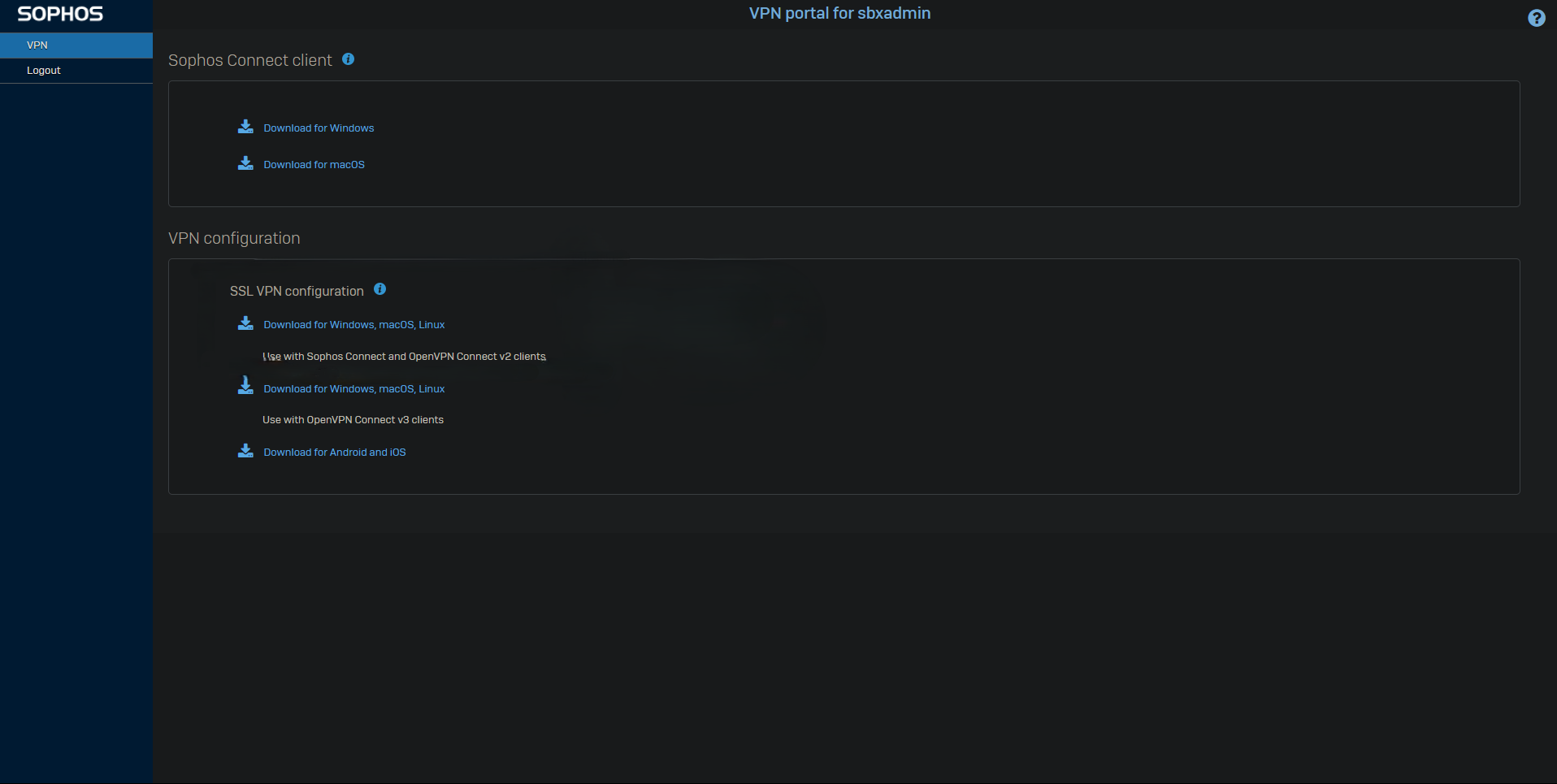Screen dimensions: 1557x784
Task: Click download icon above the OpenVPN v2 clients note
Action: click(x=245, y=323)
